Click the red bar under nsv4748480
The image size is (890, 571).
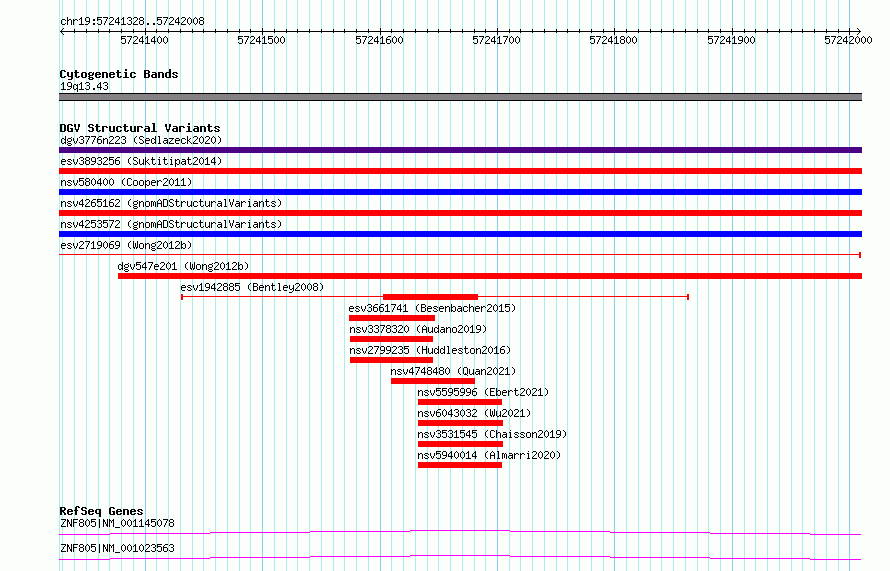coord(433,381)
